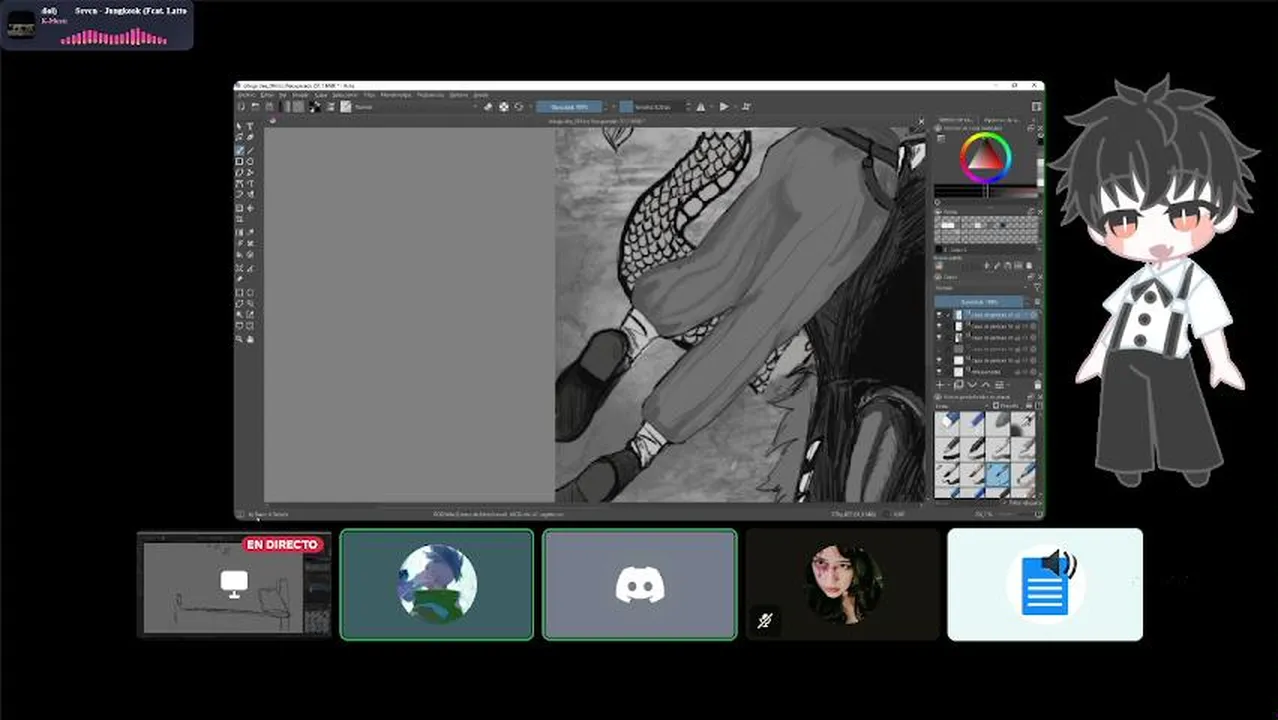Delete the selected layer with trash icon
The width and height of the screenshot is (1278, 720).
(x=1037, y=385)
